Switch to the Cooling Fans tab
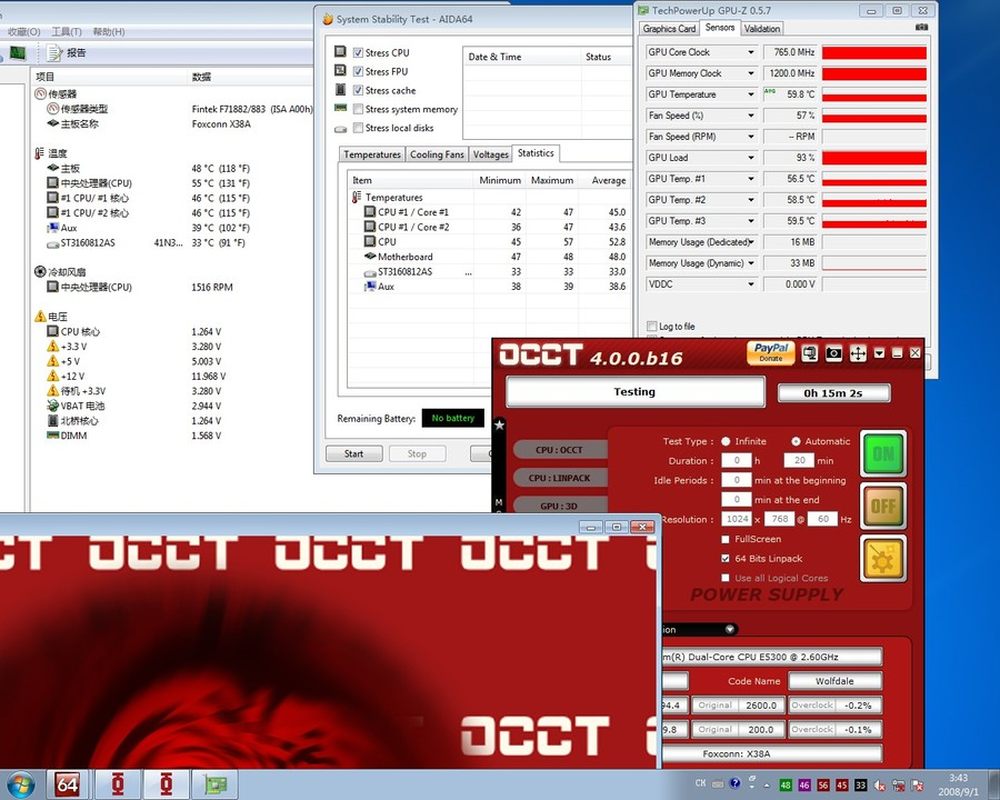1000x800 pixels. [437, 155]
